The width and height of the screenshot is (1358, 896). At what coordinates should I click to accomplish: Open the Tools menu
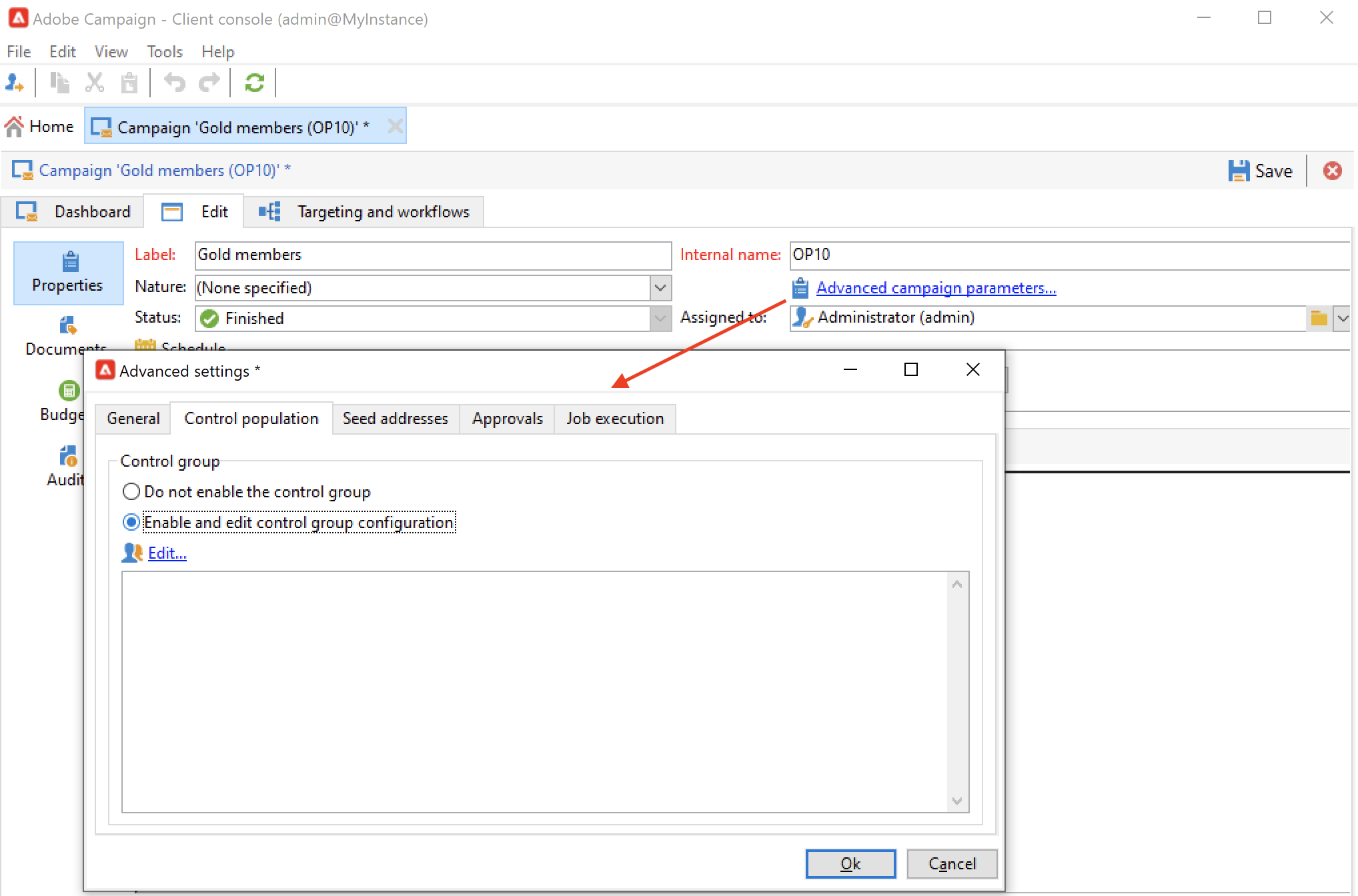pos(164,52)
